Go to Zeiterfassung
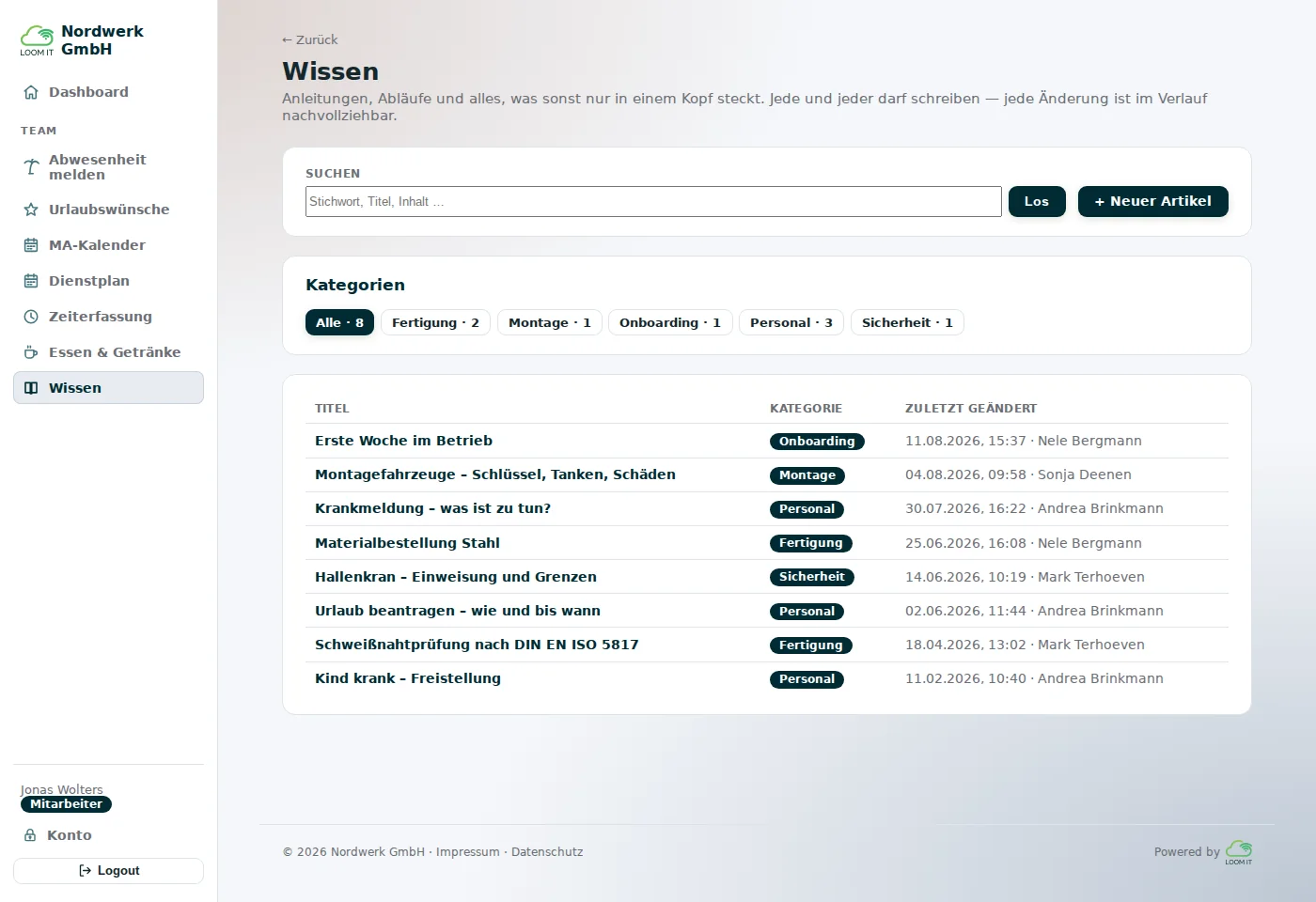The image size is (1316, 902). [108, 317]
